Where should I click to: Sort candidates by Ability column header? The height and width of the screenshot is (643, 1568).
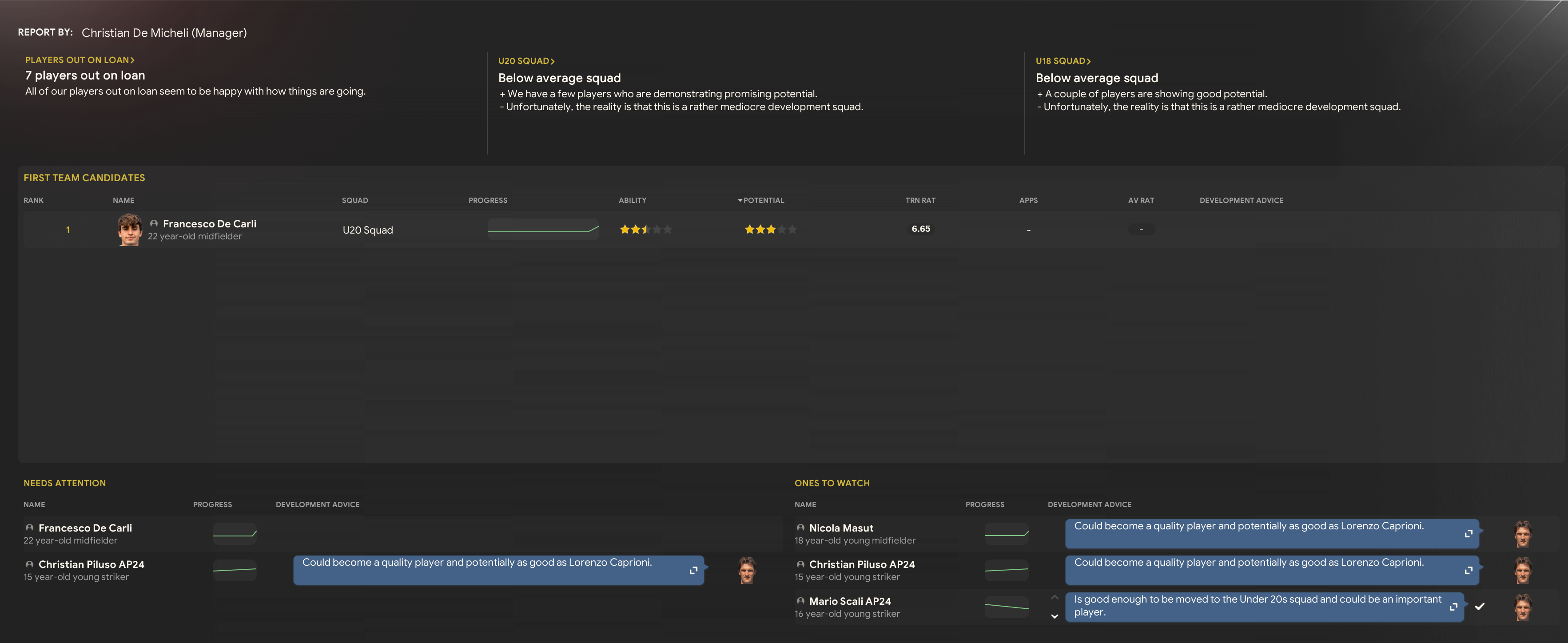coord(633,200)
